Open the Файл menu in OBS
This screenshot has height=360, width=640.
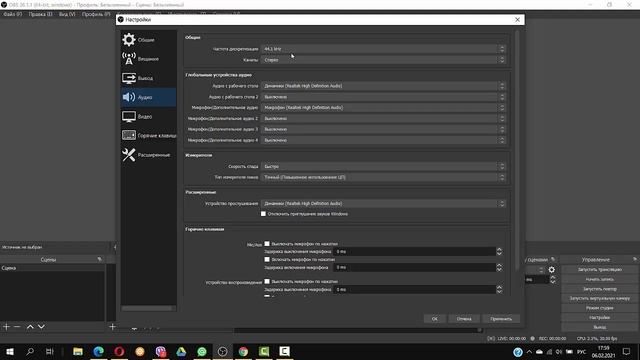pyautogui.click(x=13, y=14)
